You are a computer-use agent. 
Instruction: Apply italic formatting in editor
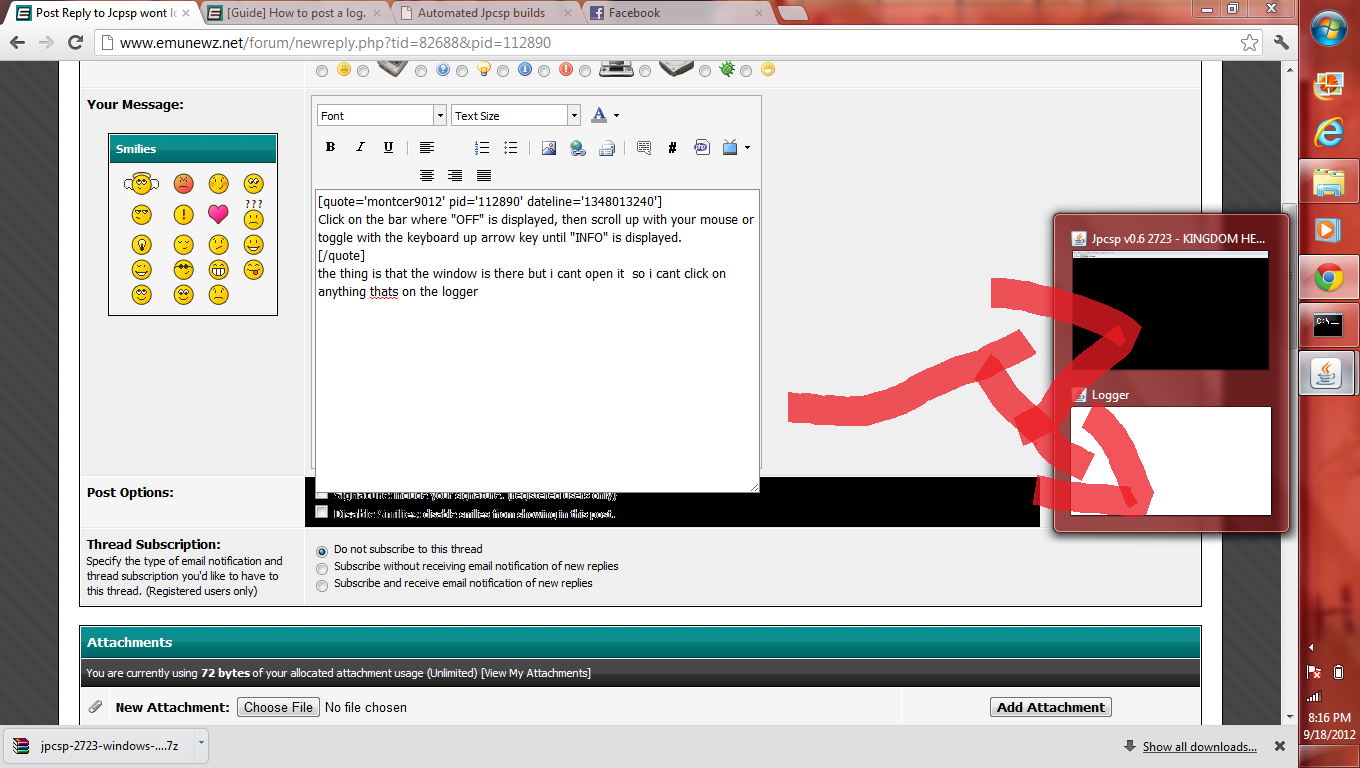pos(360,147)
